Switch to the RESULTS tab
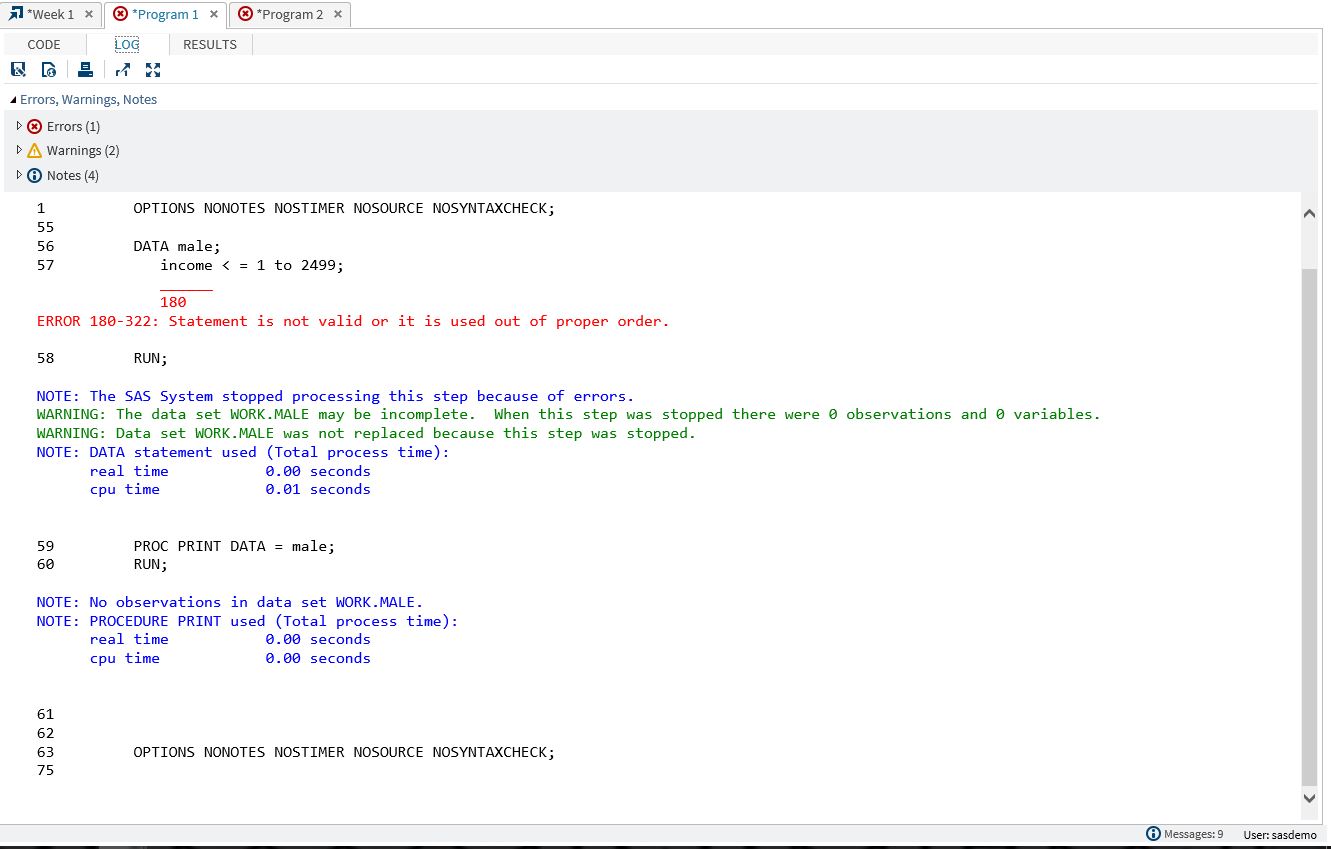The height and width of the screenshot is (849, 1331). 210,44
